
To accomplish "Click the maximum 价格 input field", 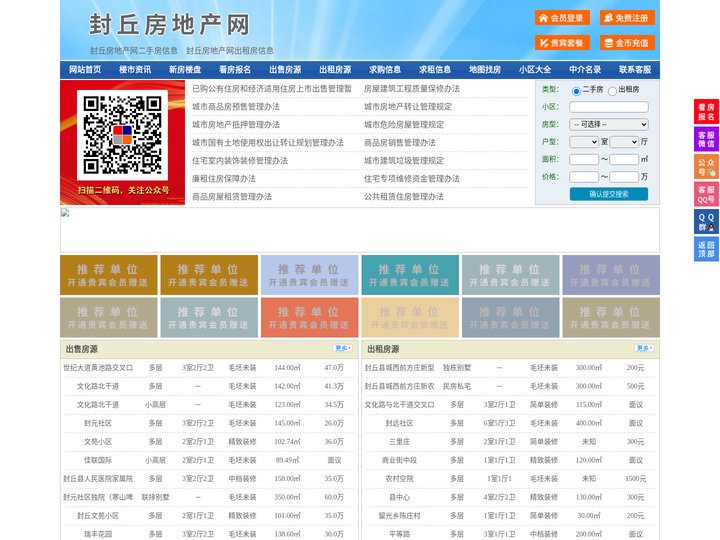I will click(624, 177).
